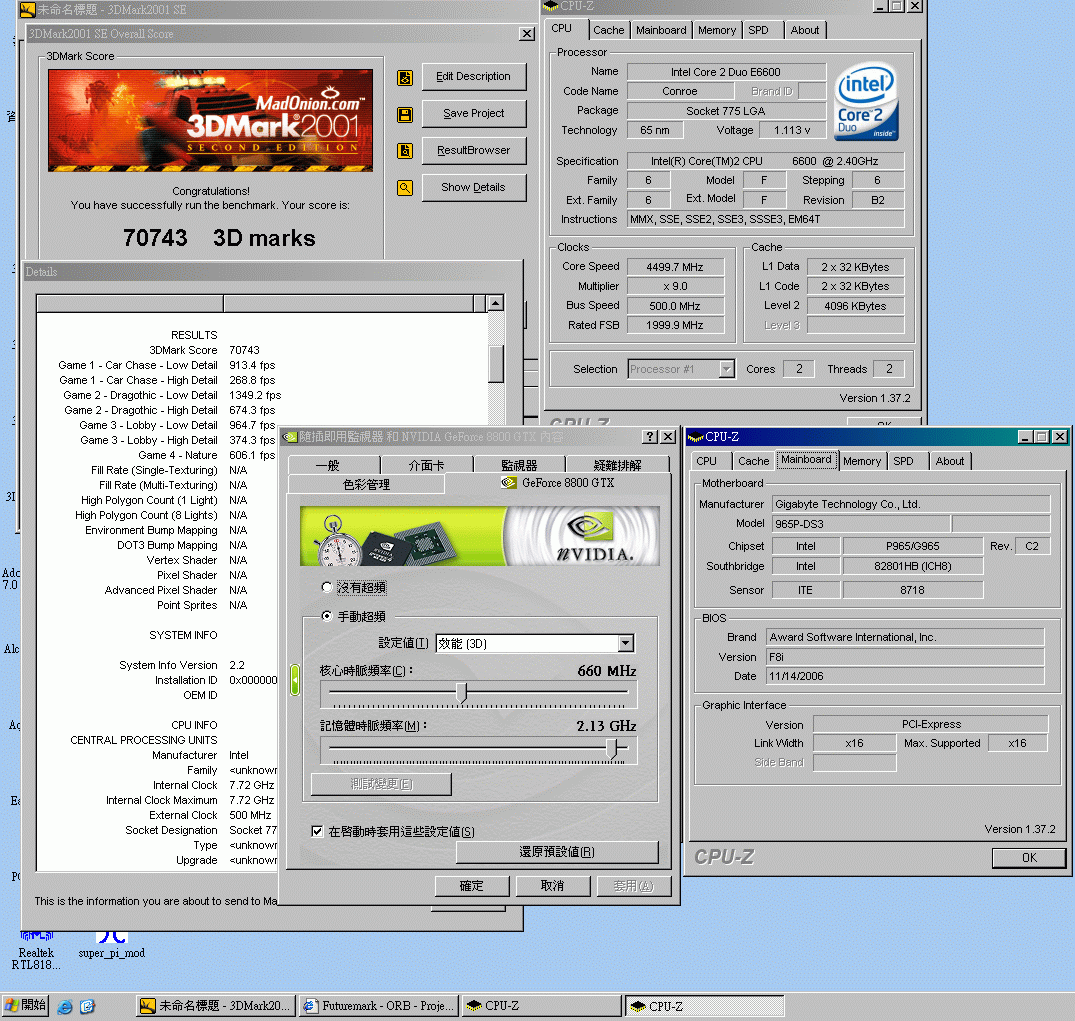
Task: Open the About tab in lower CPU-Z
Action: click(950, 461)
